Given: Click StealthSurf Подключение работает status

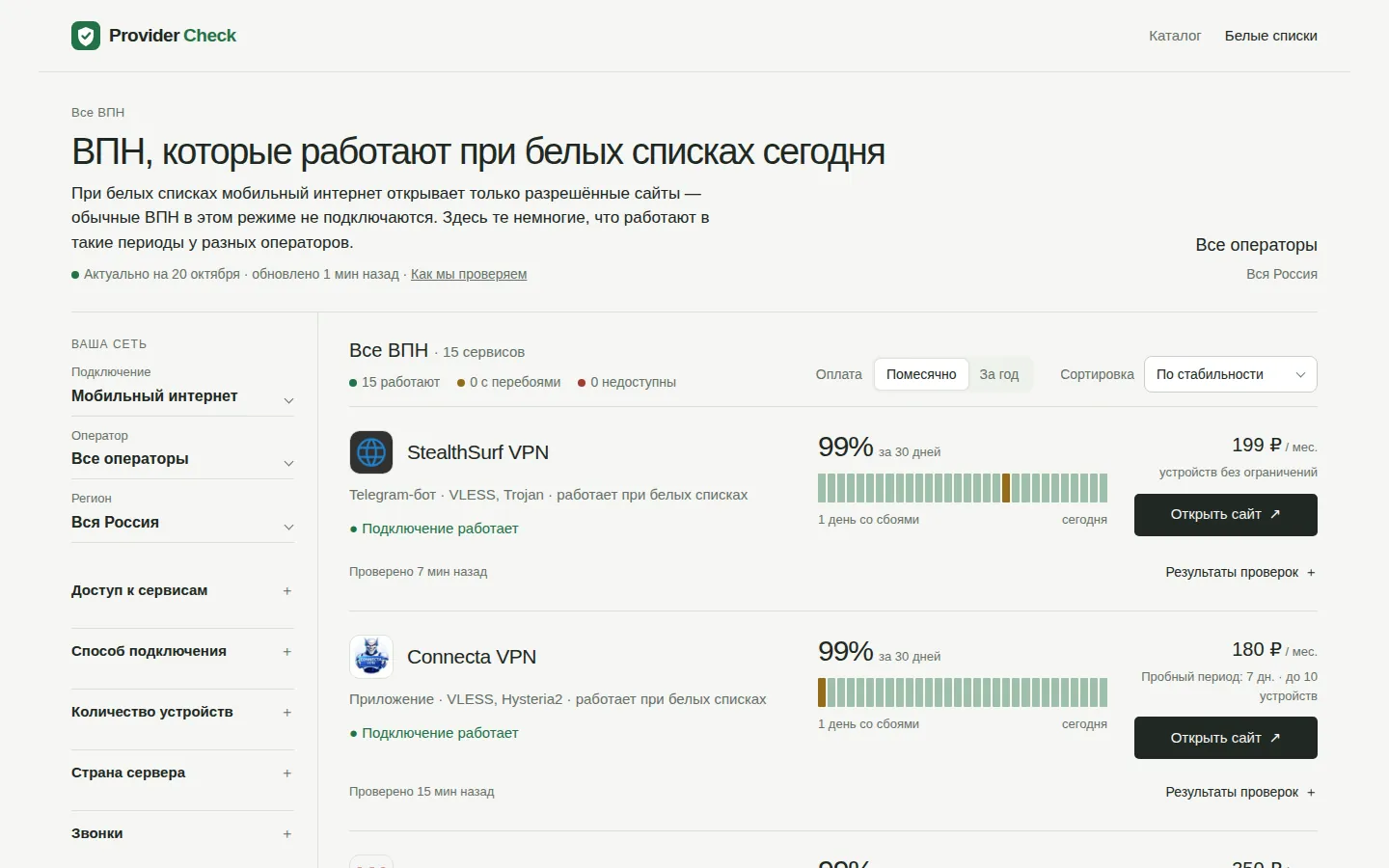Looking at the screenshot, I should coord(434,529).
